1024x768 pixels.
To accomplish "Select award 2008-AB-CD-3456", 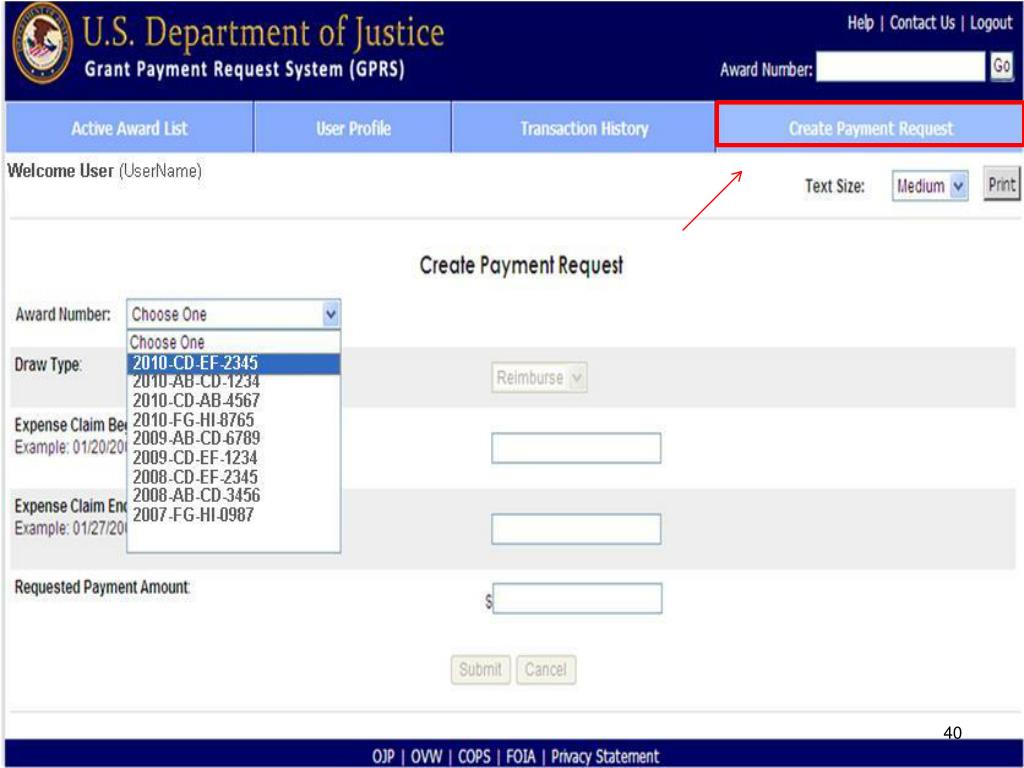I will coord(233,495).
